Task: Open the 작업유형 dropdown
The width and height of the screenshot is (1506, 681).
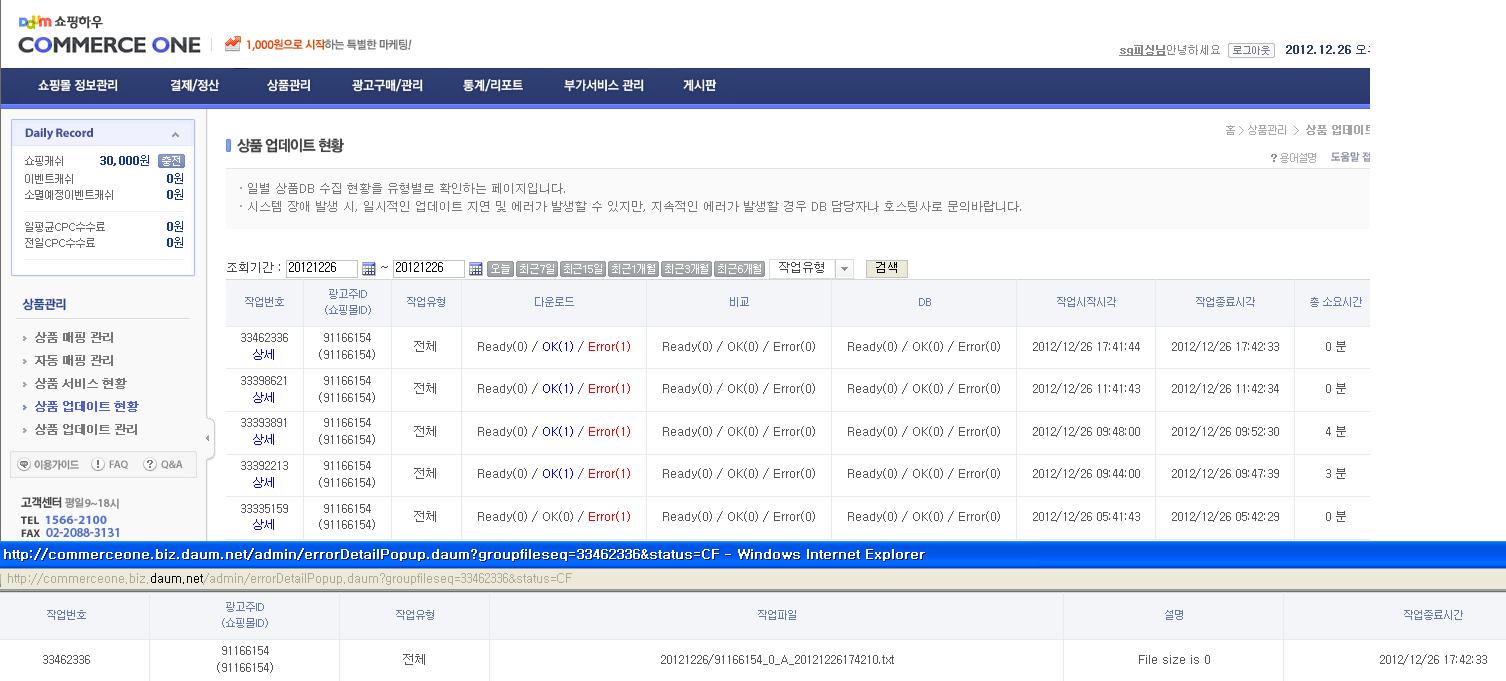Action: click(x=844, y=269)
